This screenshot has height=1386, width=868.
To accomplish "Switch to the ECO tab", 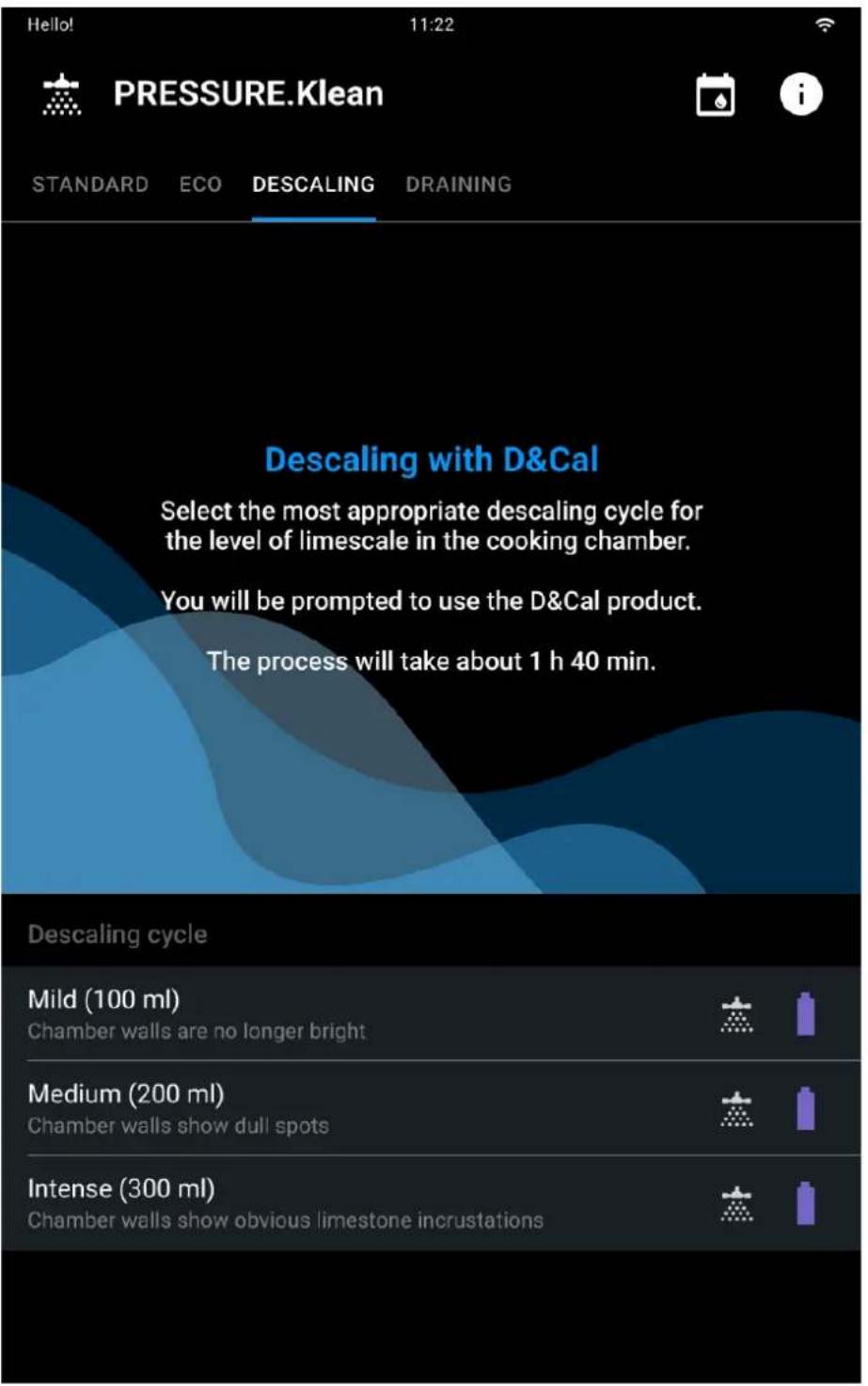I will [x=200, y=184].
